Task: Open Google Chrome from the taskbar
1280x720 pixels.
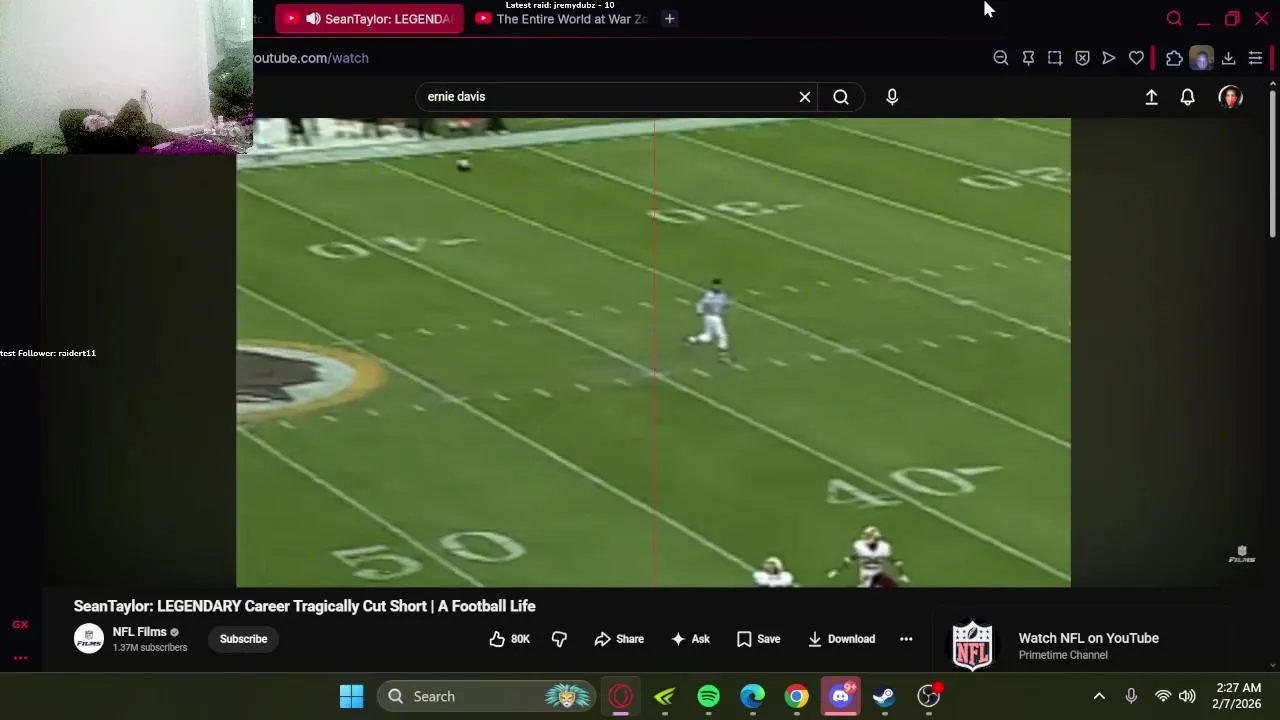Action: pyautogui.click(x=796, y=696)
